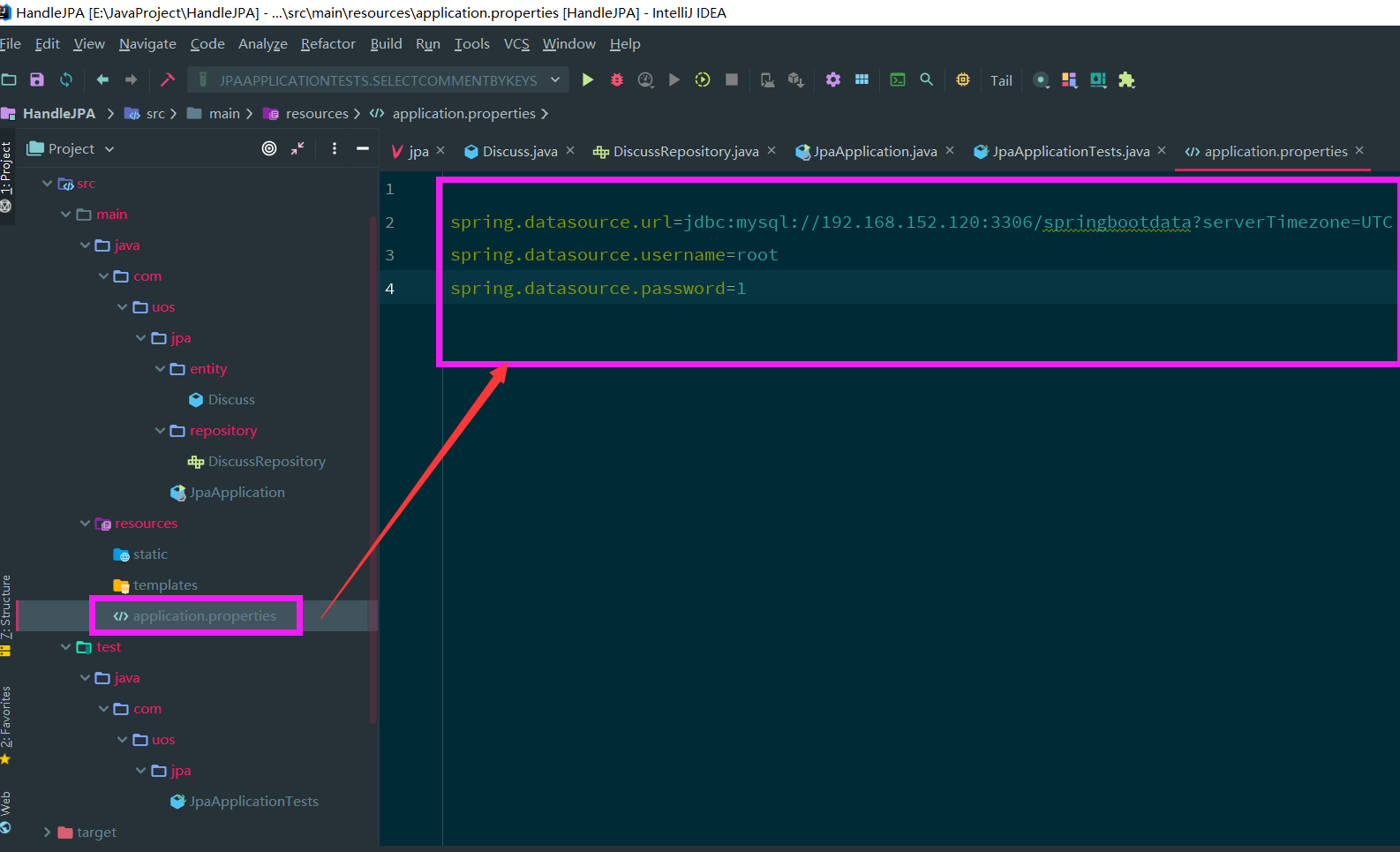The image size is (1400, 852).
Task: Run the selected configuration with green play button
Action: (587, 80)
